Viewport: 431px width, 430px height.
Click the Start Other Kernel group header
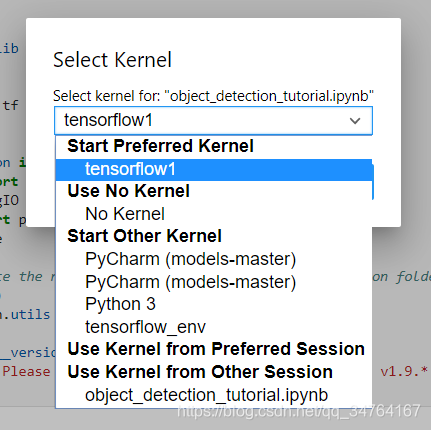144,236
